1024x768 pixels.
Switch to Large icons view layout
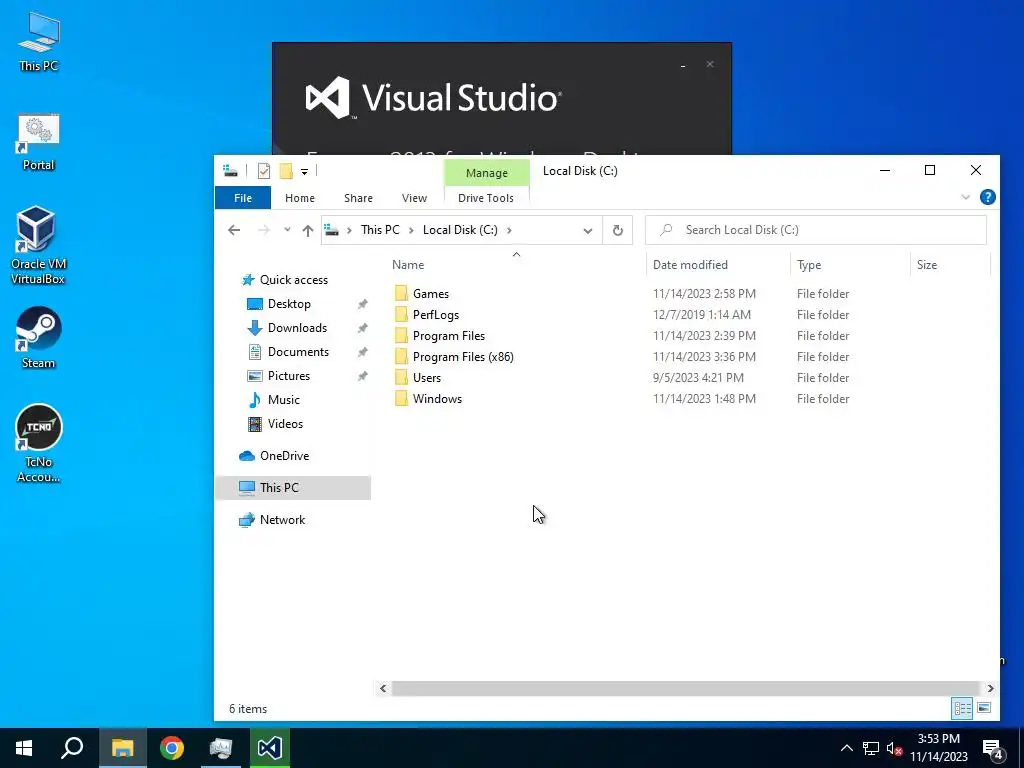[984, 708]
